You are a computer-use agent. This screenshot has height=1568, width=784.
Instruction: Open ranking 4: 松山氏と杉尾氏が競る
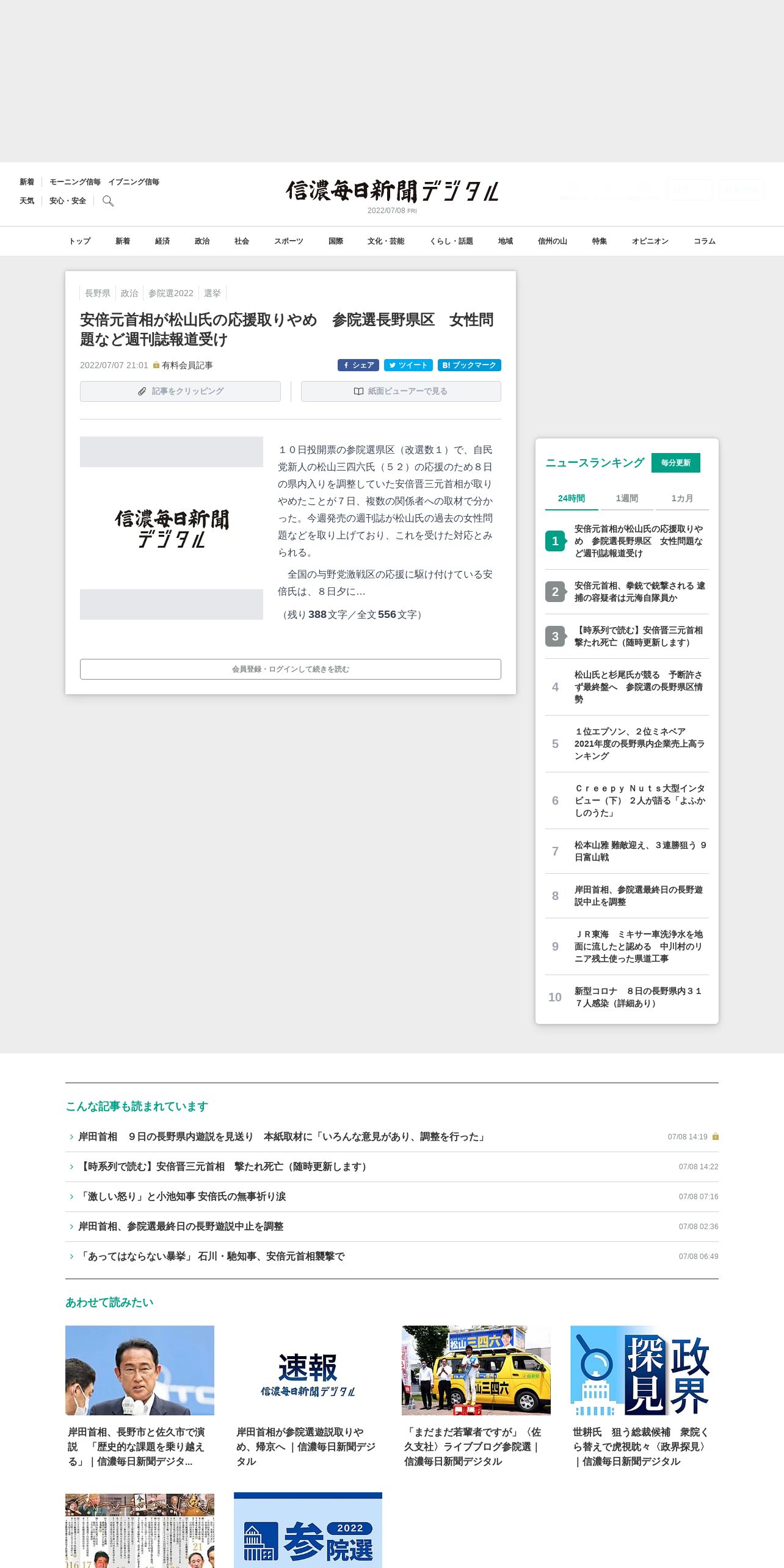627,687
